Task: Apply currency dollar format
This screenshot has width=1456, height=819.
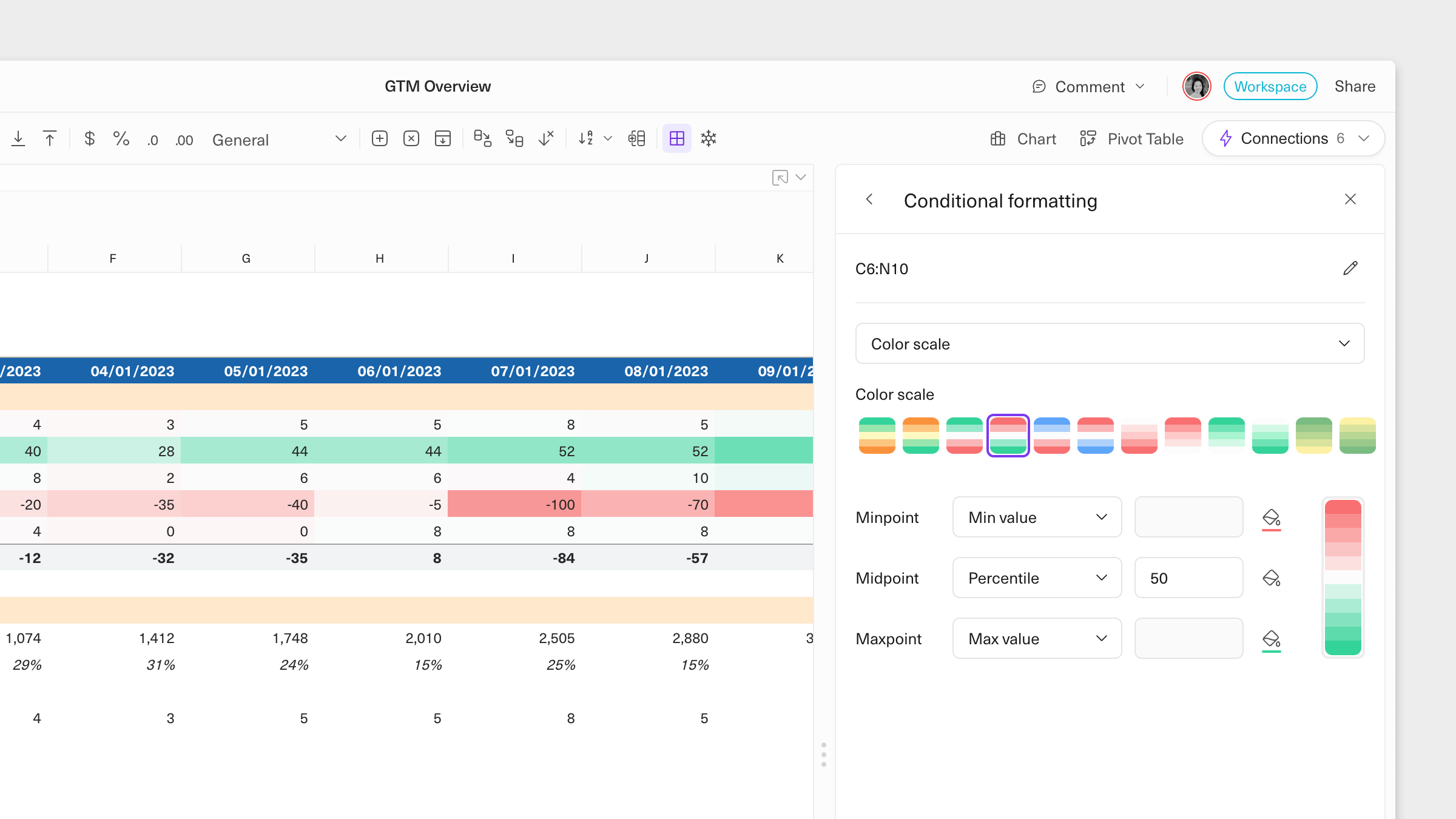Action: [x=90, y=139]
